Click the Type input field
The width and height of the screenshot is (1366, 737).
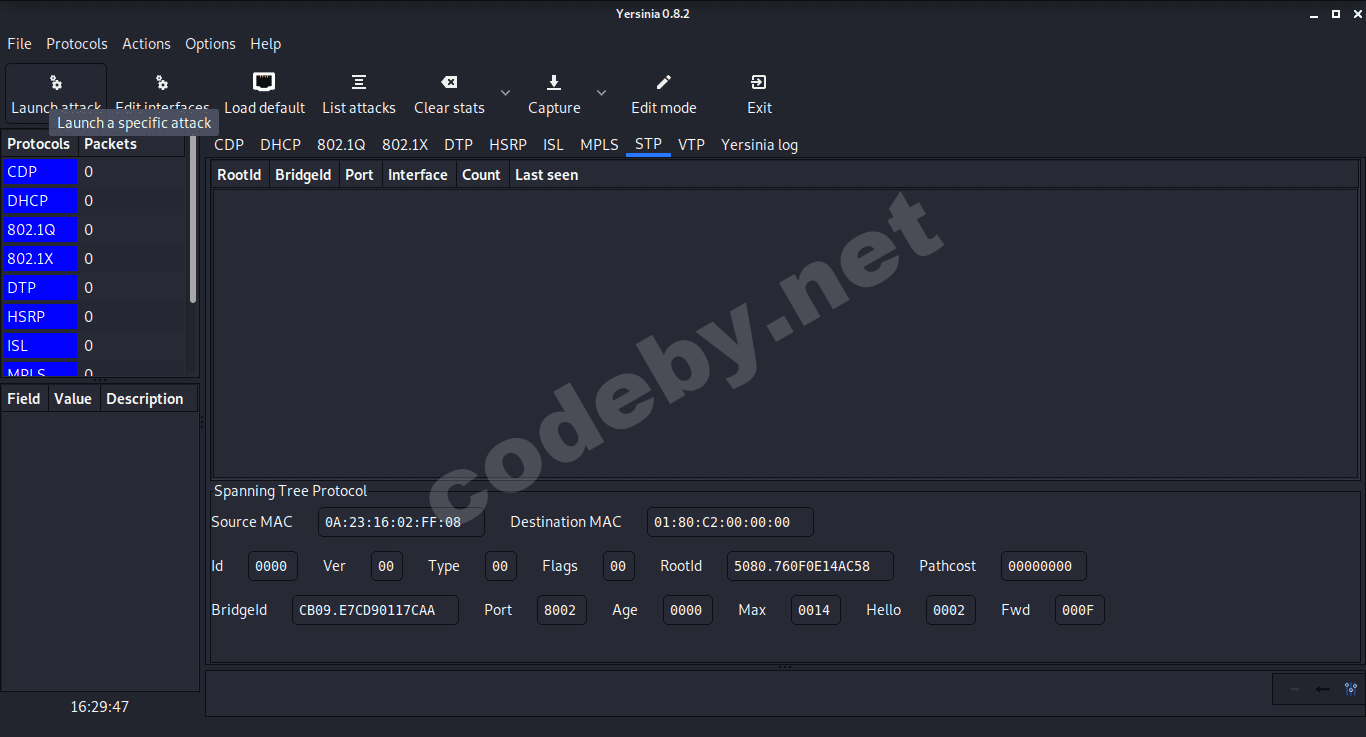(x=501, y=566)
